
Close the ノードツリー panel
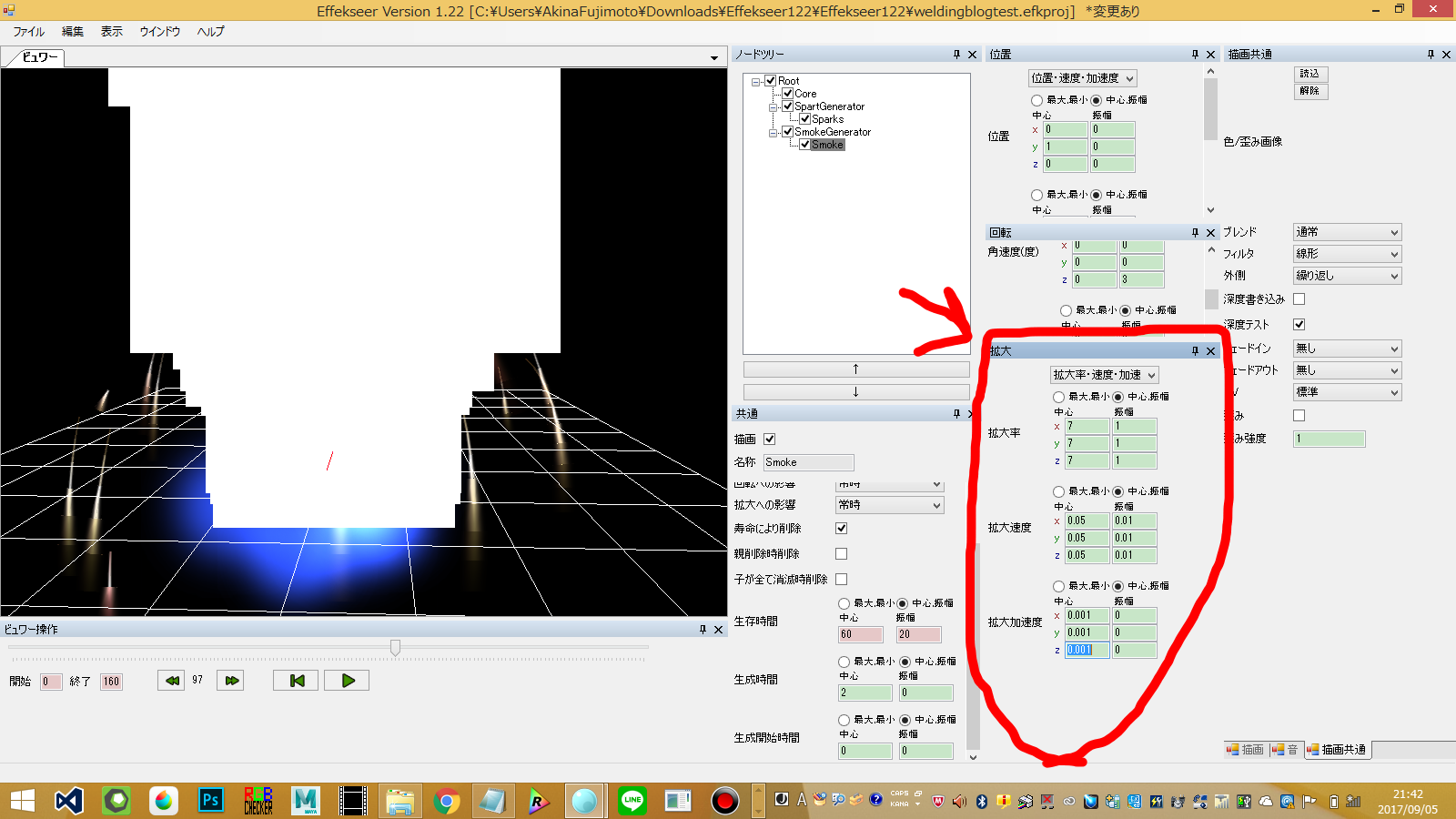972,55
